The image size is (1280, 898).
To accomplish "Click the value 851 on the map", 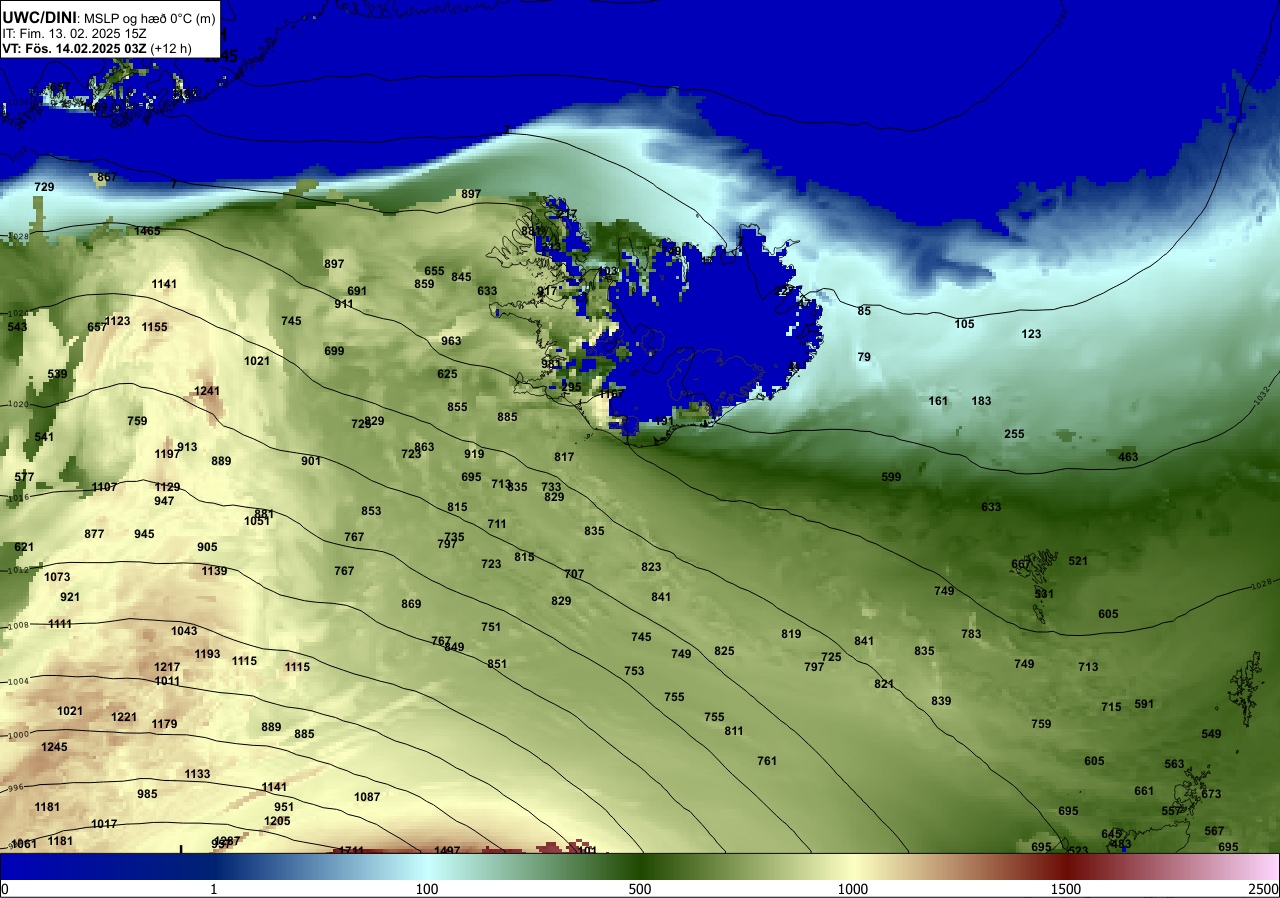I will 497,664.
